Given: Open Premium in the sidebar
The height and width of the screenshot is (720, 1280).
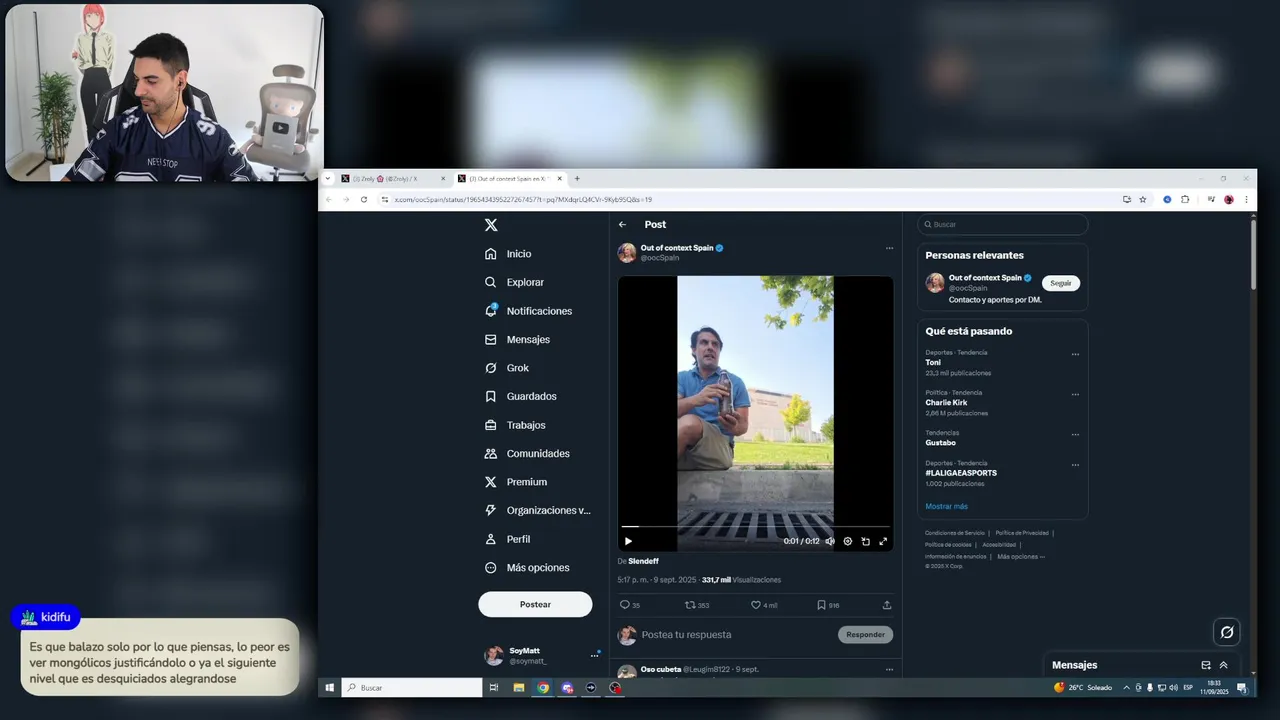Looking at the screenshot, I should point(516,482).
